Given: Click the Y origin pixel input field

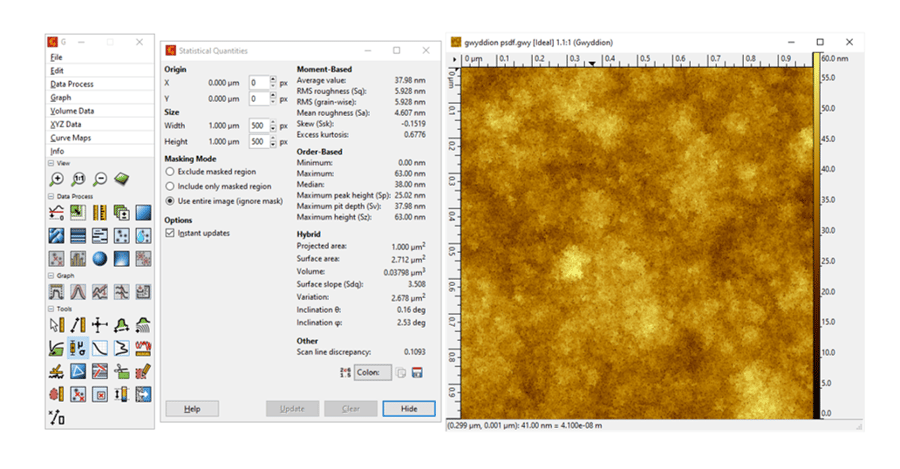Looking at the screenshot, I should click(259, 99).
